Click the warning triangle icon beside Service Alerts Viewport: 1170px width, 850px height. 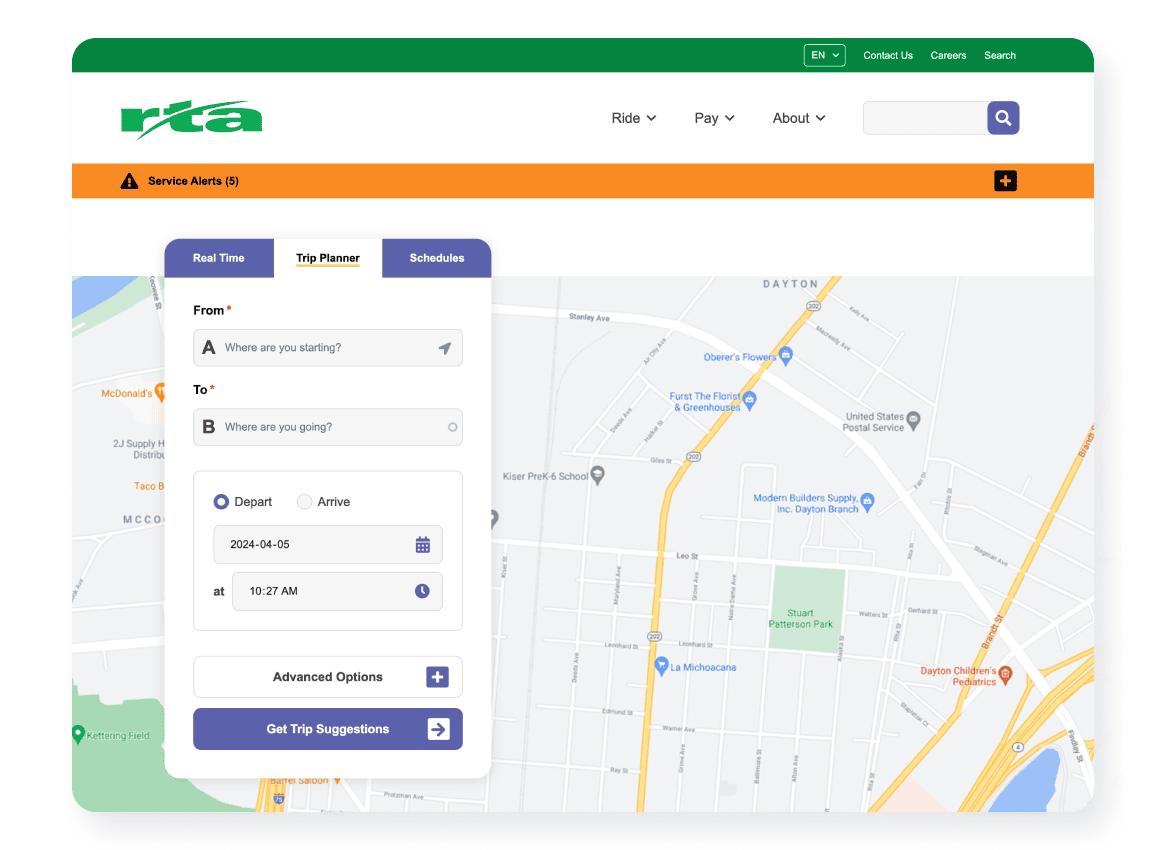128,181
